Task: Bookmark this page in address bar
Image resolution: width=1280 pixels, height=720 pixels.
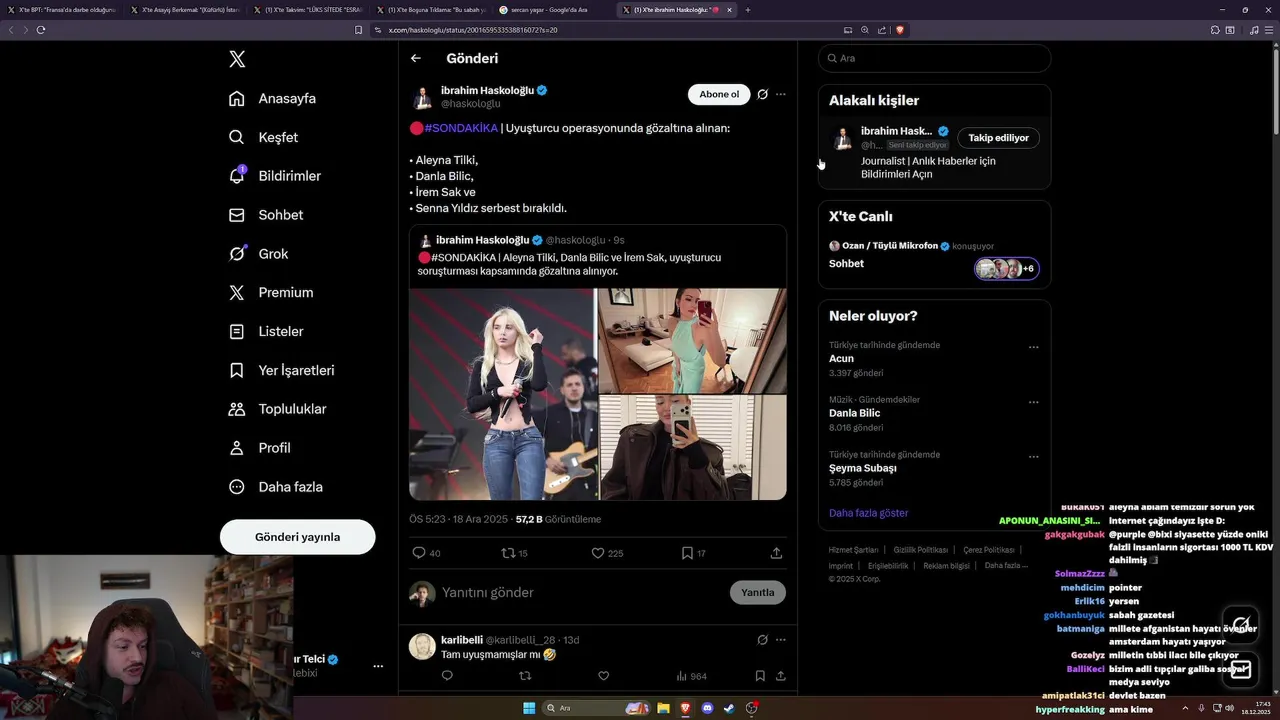Action: pyautogui.click(x=359, y=30)
